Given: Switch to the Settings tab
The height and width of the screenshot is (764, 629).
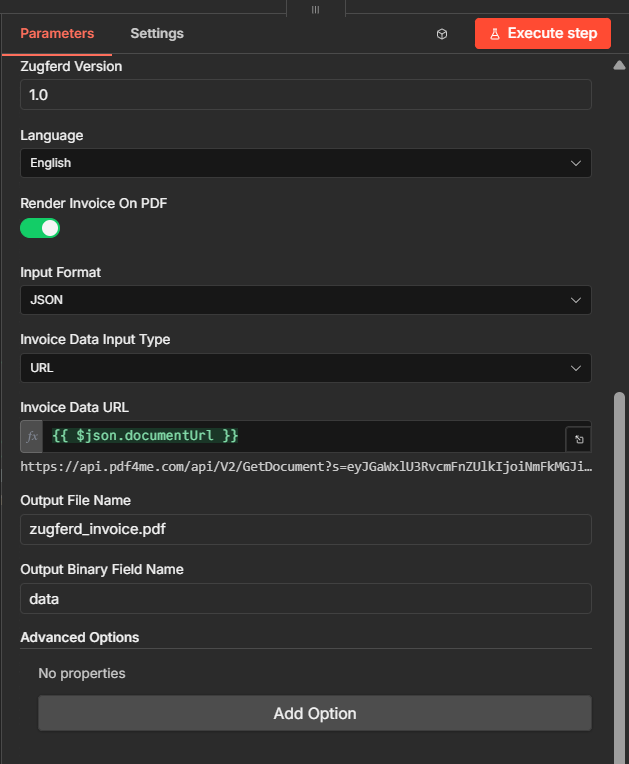Looking at the screenshot, I should click(x=157, y=34).
